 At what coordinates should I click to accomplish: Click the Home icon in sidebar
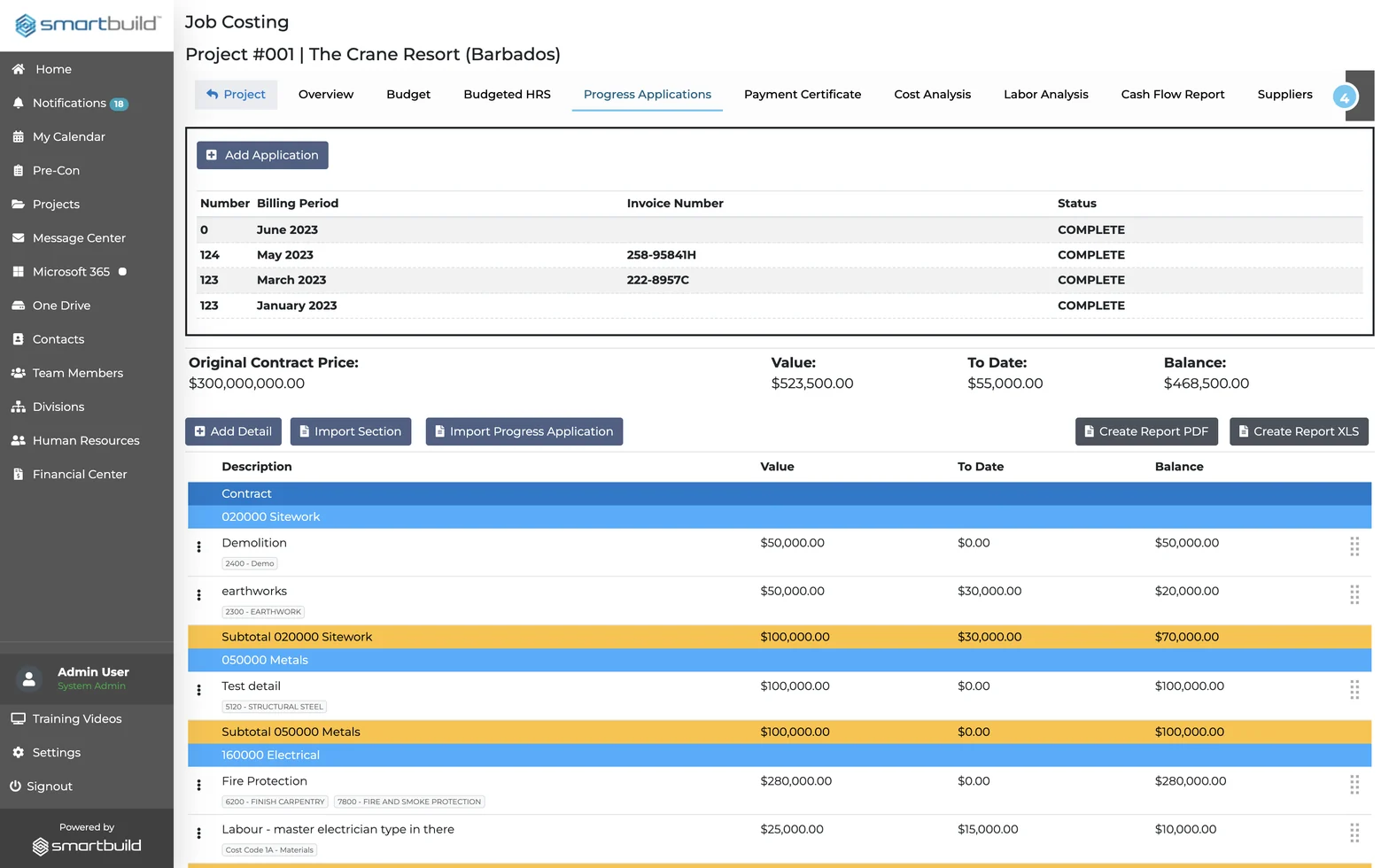(x=18, y=69)
